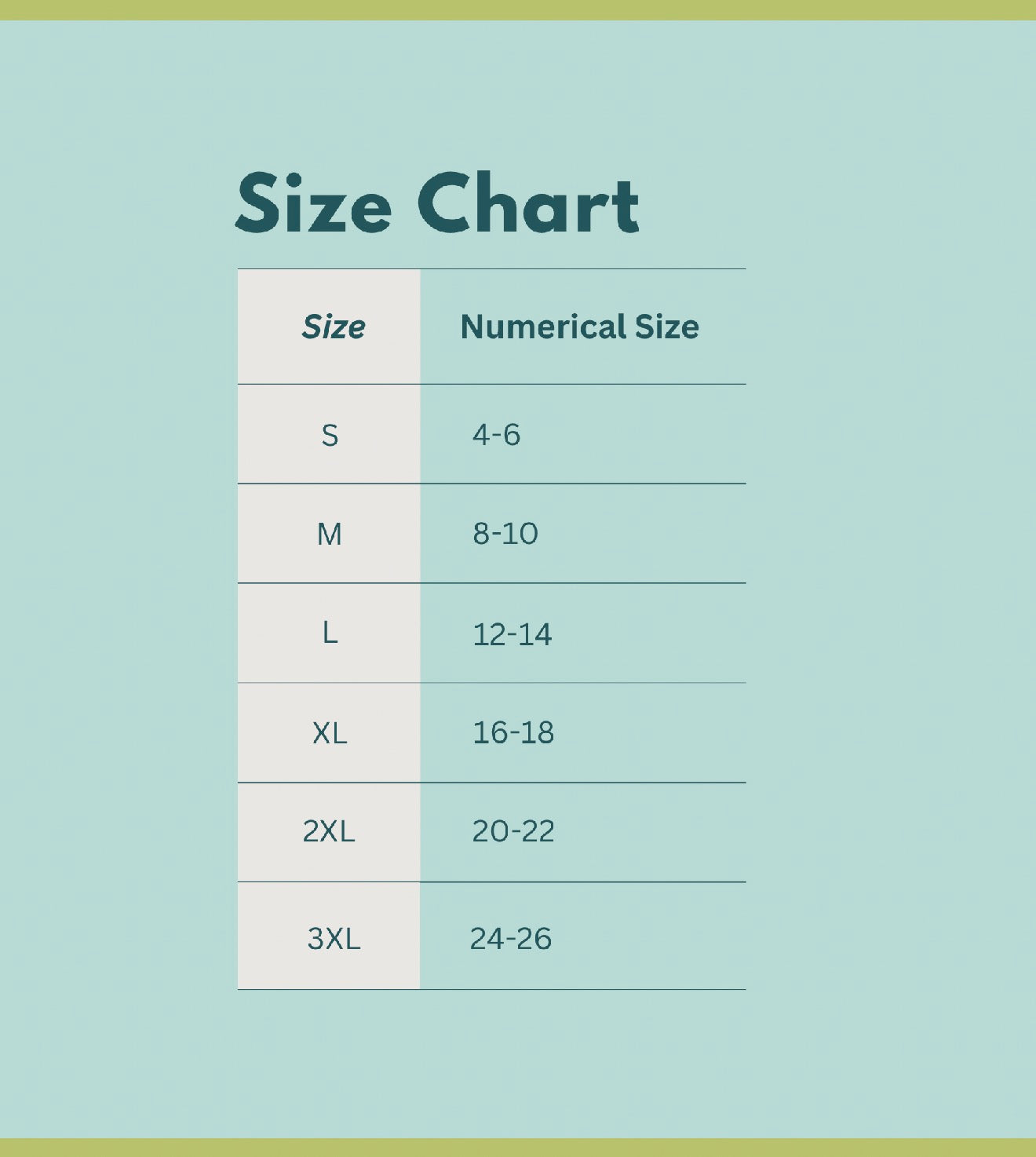Viewport: 1036px width, 1157px height.
Task: Click the word Chart in the title
Action: 527,203
